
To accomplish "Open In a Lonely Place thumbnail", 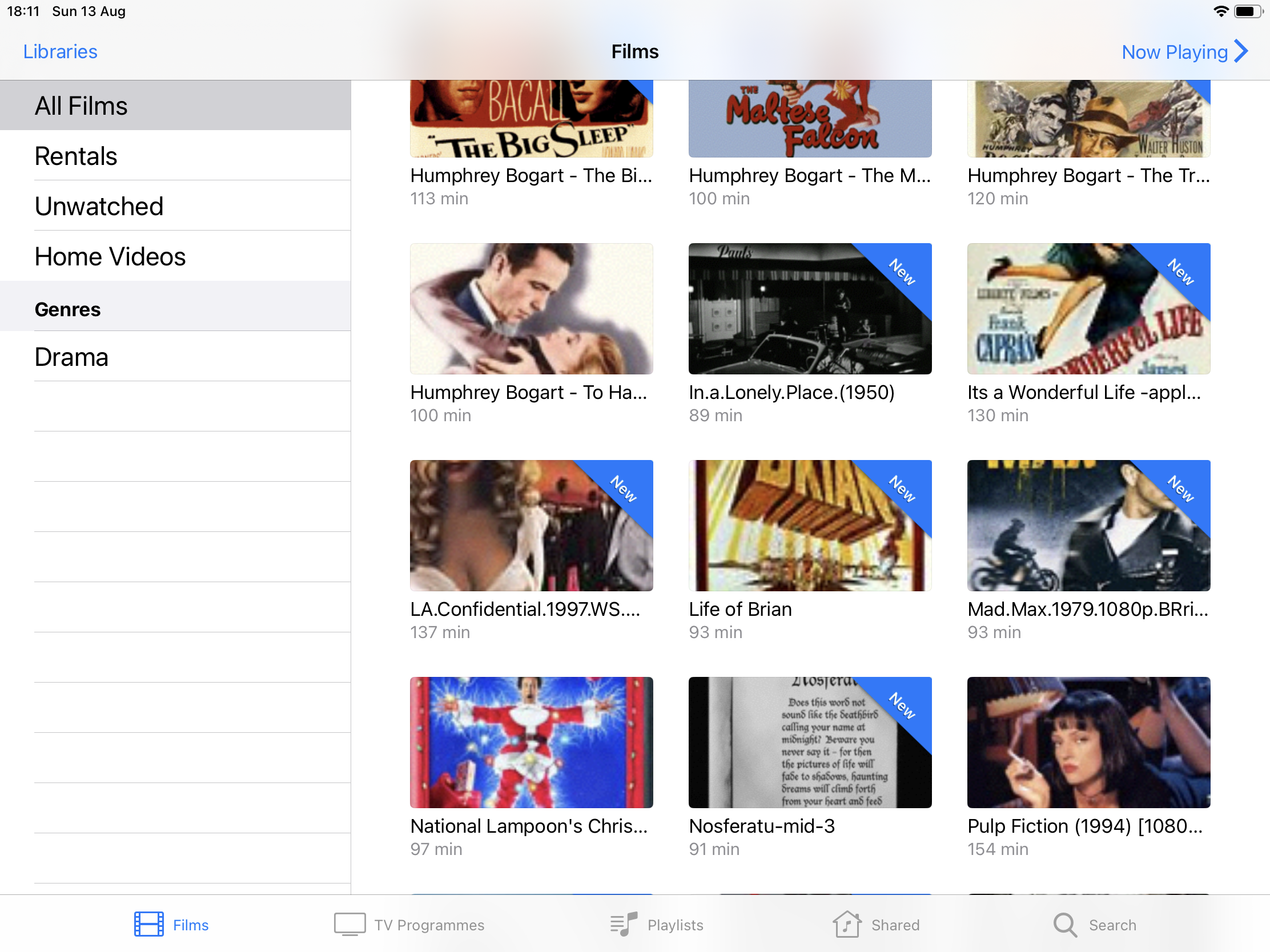I will tap(810, 309).
